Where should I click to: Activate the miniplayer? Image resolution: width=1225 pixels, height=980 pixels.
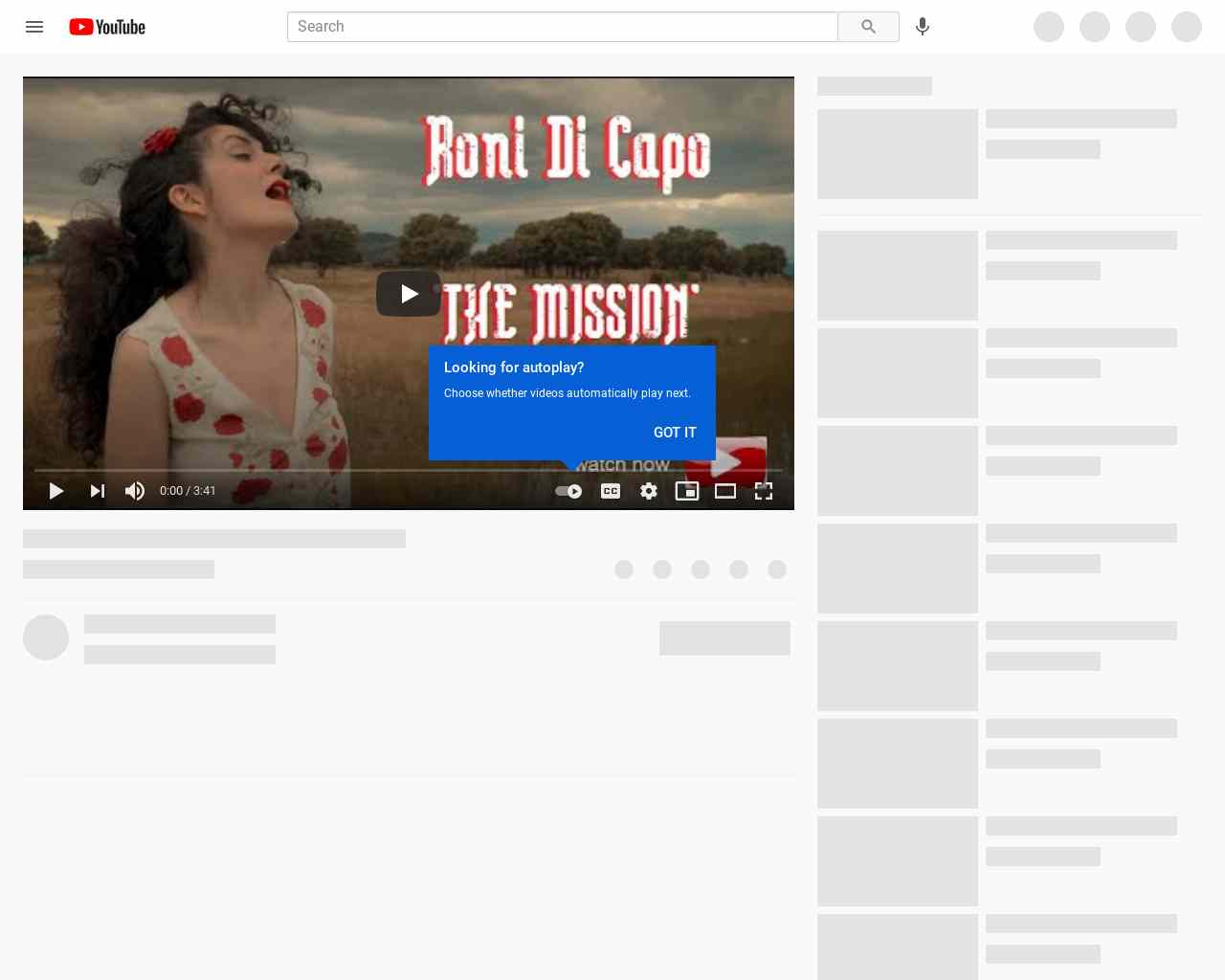click(687, 491)
